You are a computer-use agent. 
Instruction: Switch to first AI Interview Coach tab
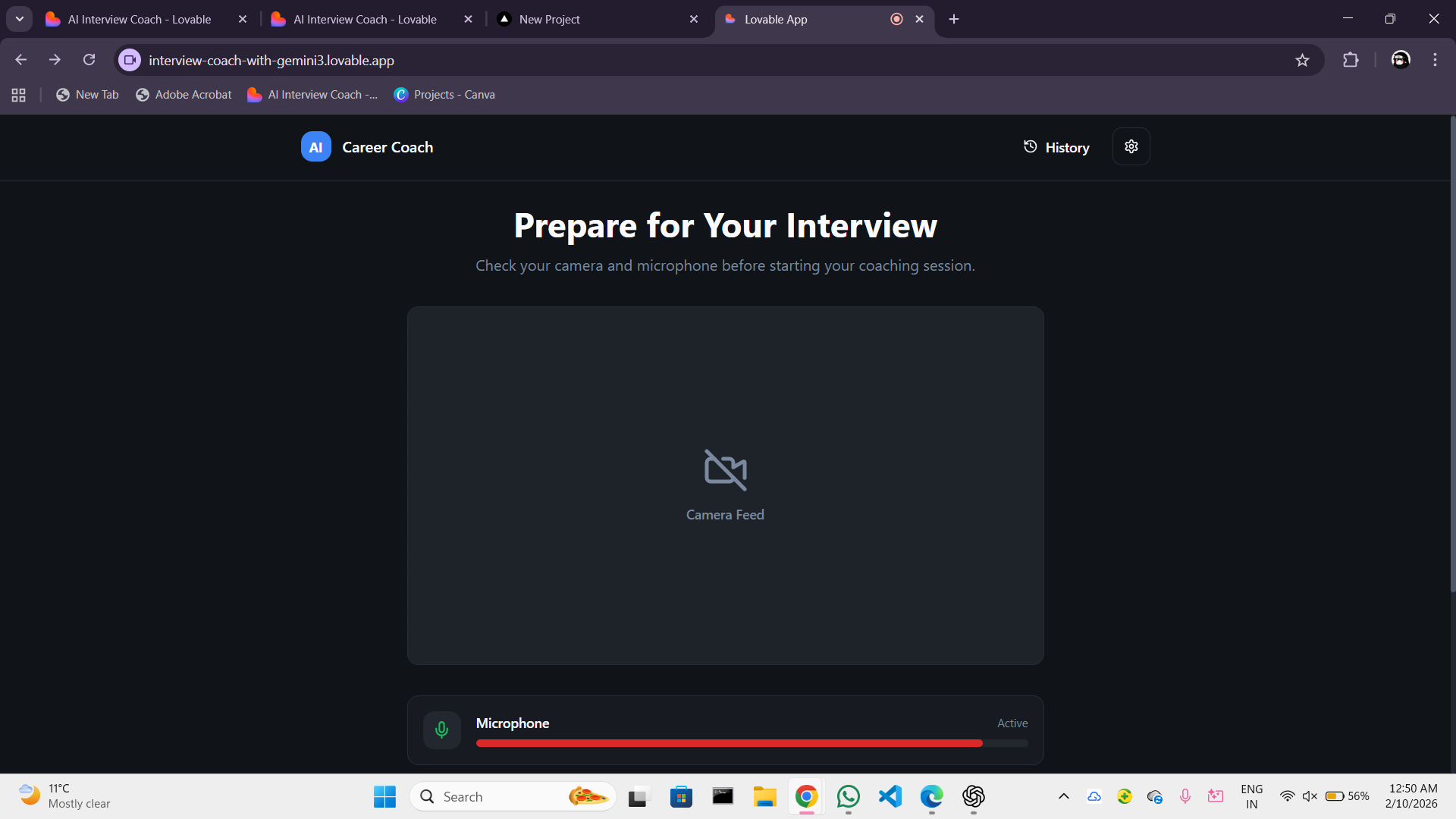click(140, 19)
